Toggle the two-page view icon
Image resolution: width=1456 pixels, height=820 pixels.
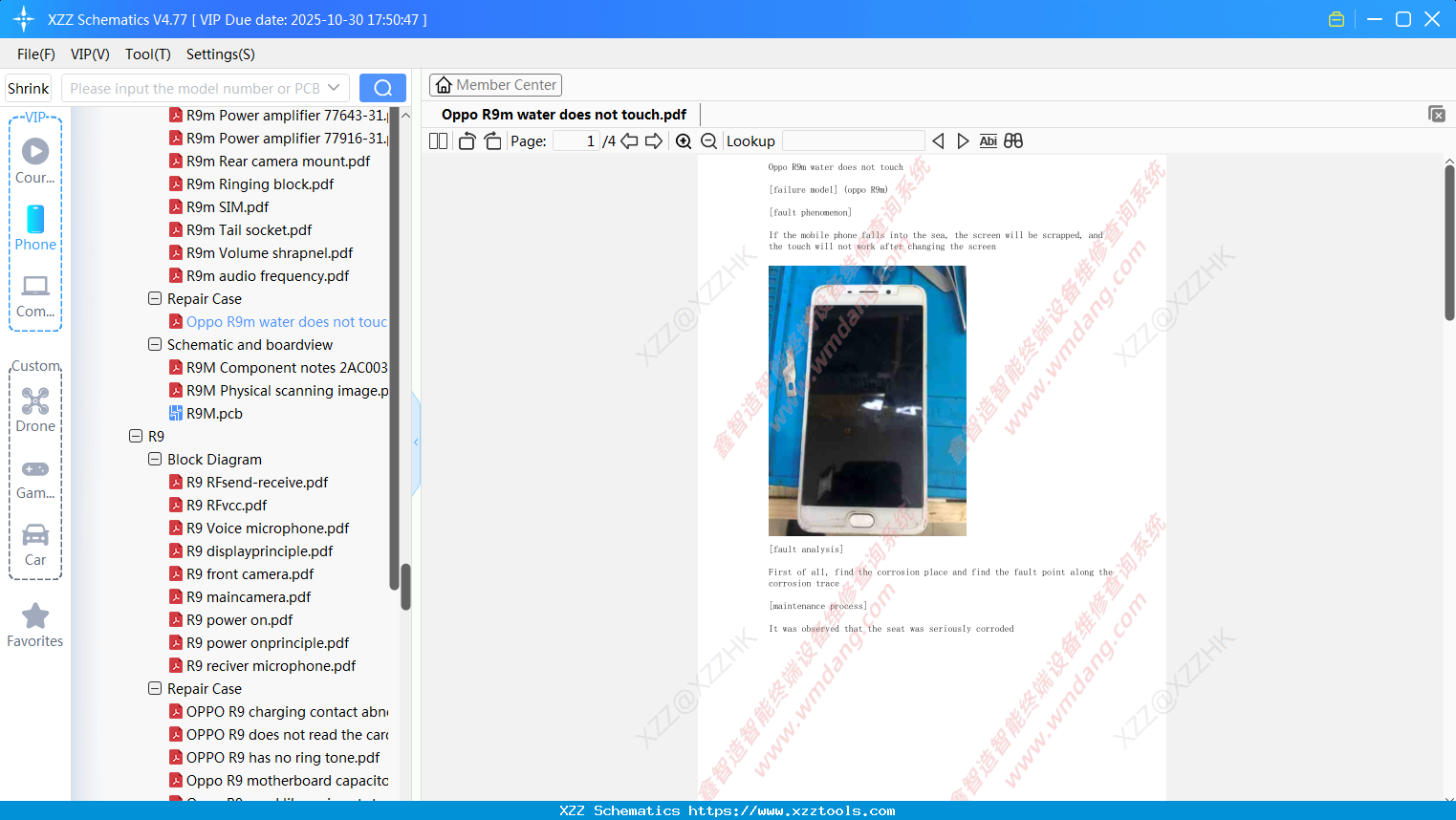tap(438, 141)
